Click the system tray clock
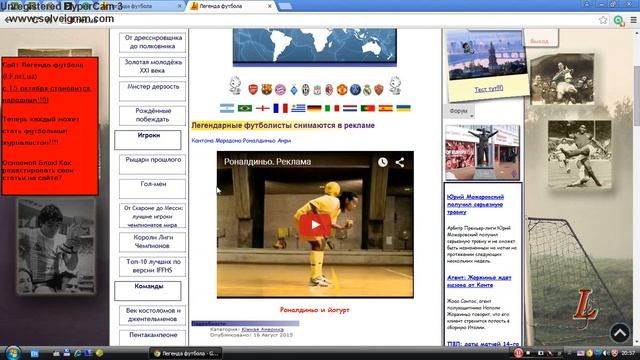 628,353
